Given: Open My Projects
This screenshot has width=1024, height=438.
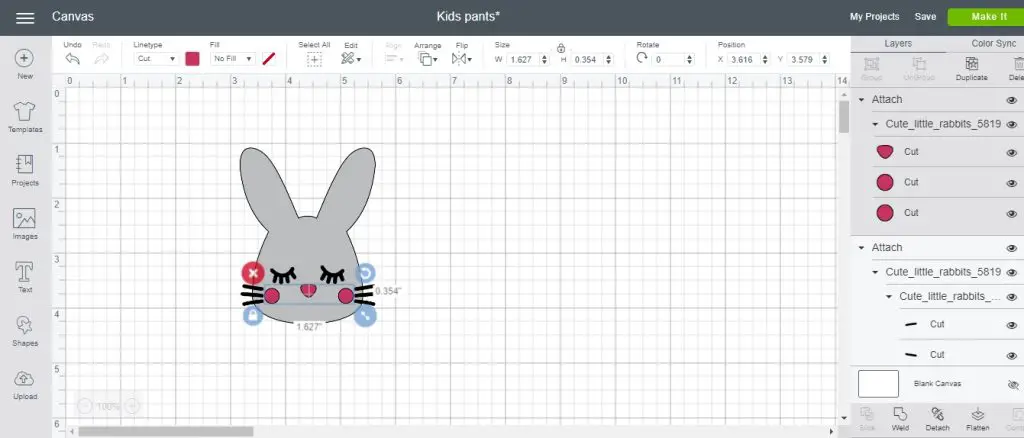Looking at the screenshot, I should (x=874, y=17).
